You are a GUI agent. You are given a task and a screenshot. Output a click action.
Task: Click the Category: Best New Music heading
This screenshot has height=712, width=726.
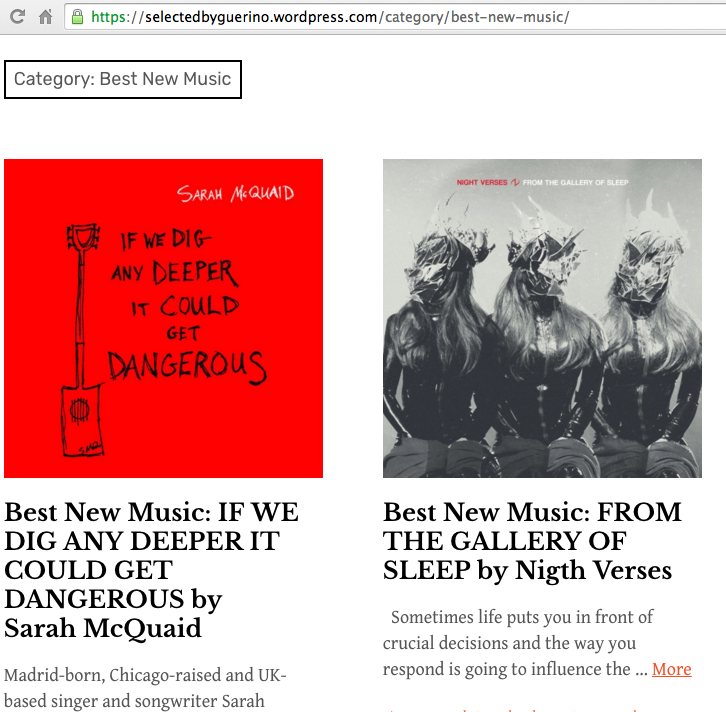(x=123, y=79)
